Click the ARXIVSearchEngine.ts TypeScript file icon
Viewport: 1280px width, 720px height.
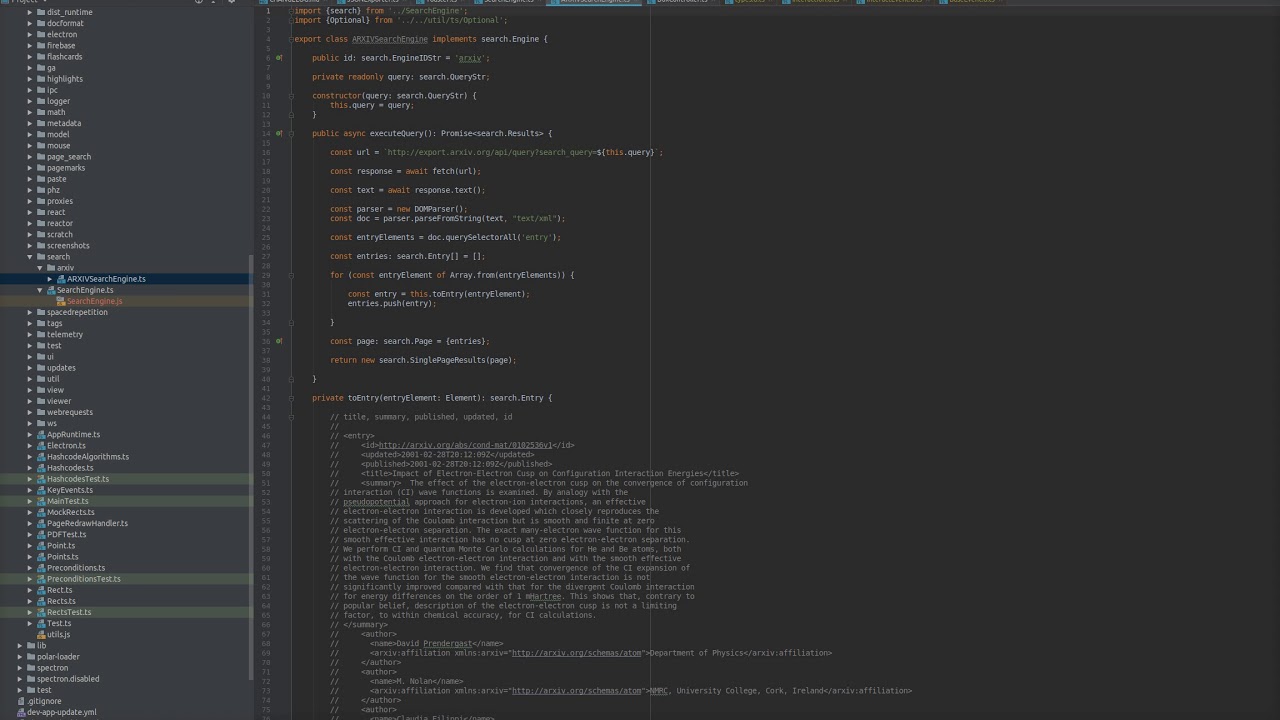(x=62, y=279)
